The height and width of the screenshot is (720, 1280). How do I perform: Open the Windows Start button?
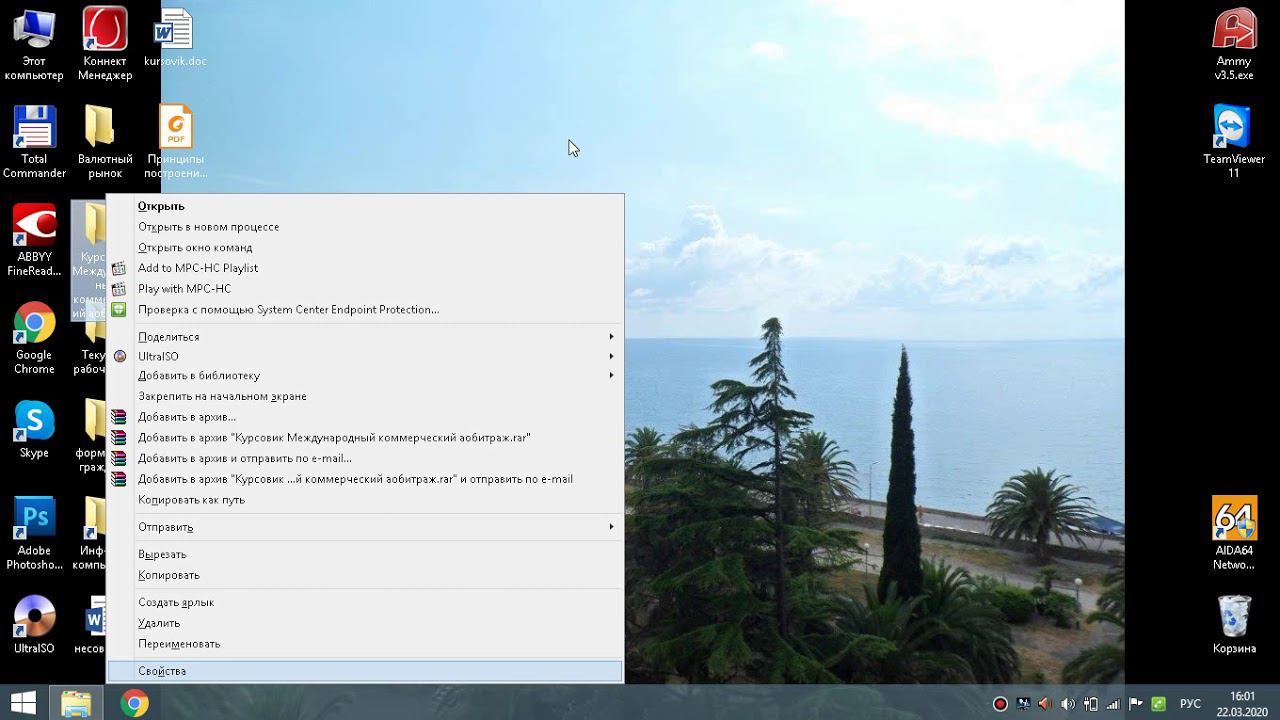click(x=23, y=703)
